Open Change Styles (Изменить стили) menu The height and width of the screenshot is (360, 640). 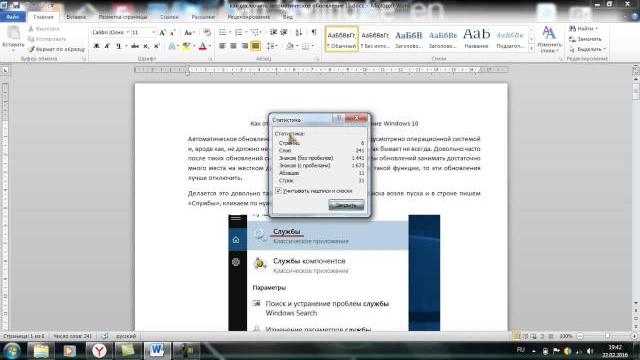pyautogui.click(x=549, y=40)
